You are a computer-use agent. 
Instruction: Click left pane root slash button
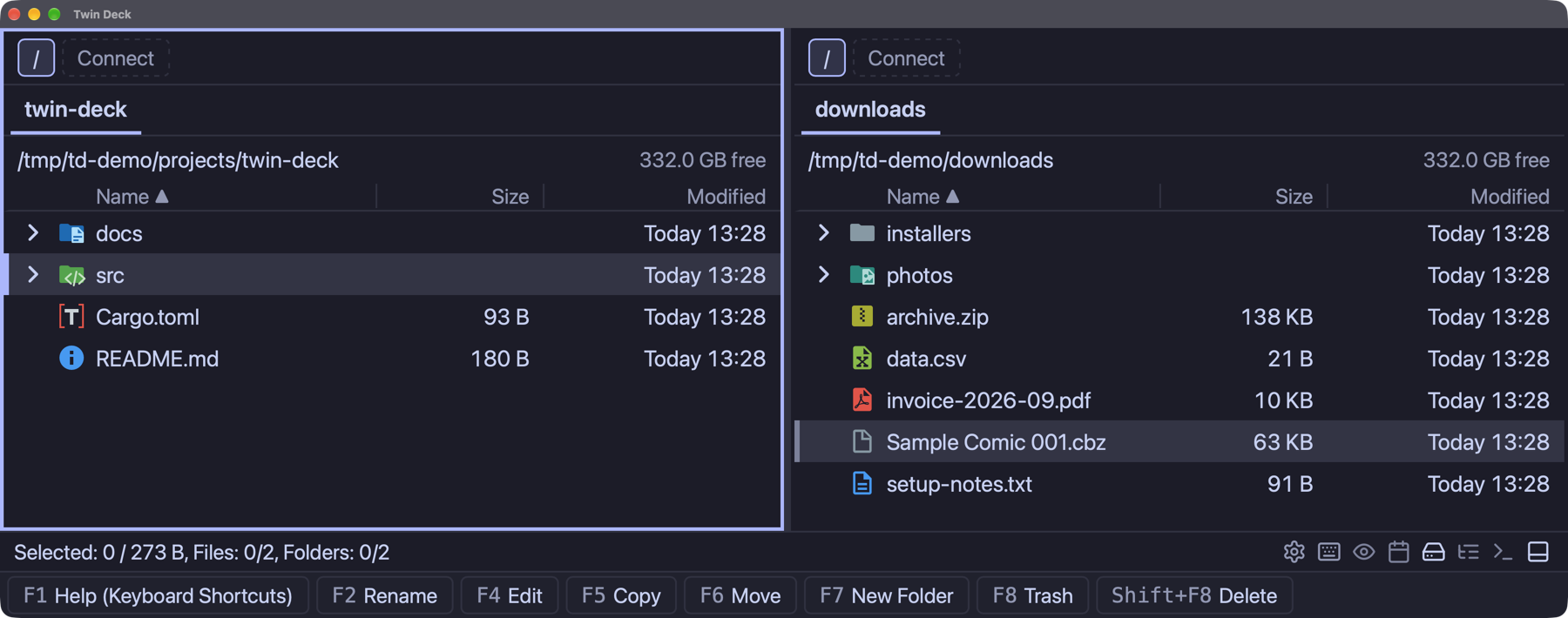36,58
